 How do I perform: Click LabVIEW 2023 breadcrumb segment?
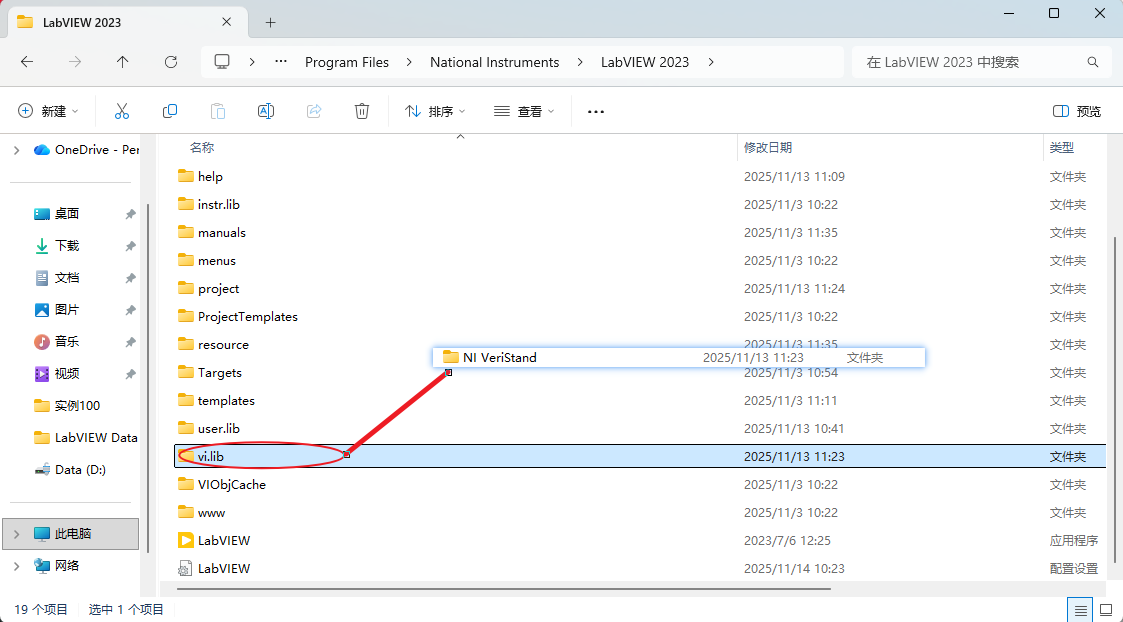[x=645, y=62]
